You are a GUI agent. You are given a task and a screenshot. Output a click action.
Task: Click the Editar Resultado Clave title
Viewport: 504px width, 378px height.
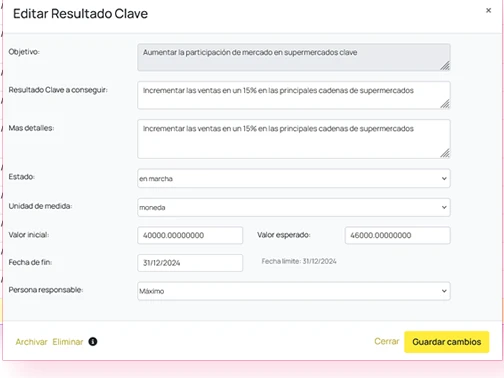coord(80,14)
